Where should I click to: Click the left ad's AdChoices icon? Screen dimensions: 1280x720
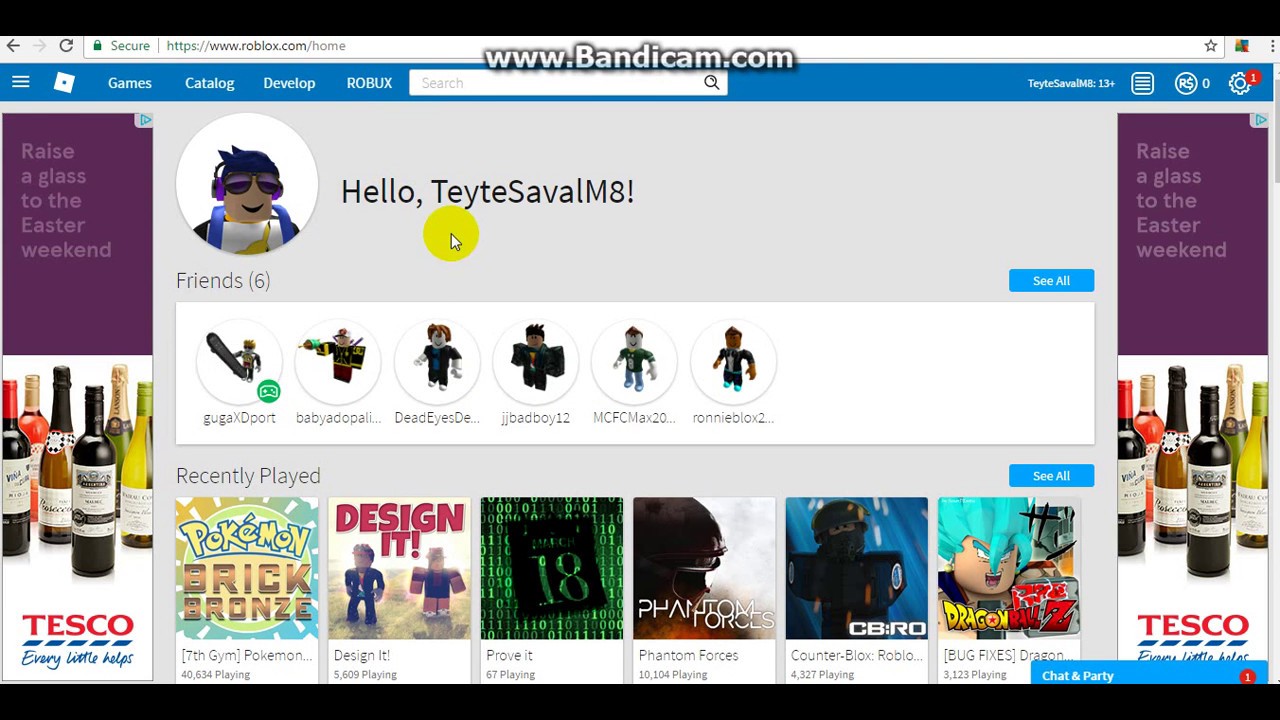[x=145, y=120]
